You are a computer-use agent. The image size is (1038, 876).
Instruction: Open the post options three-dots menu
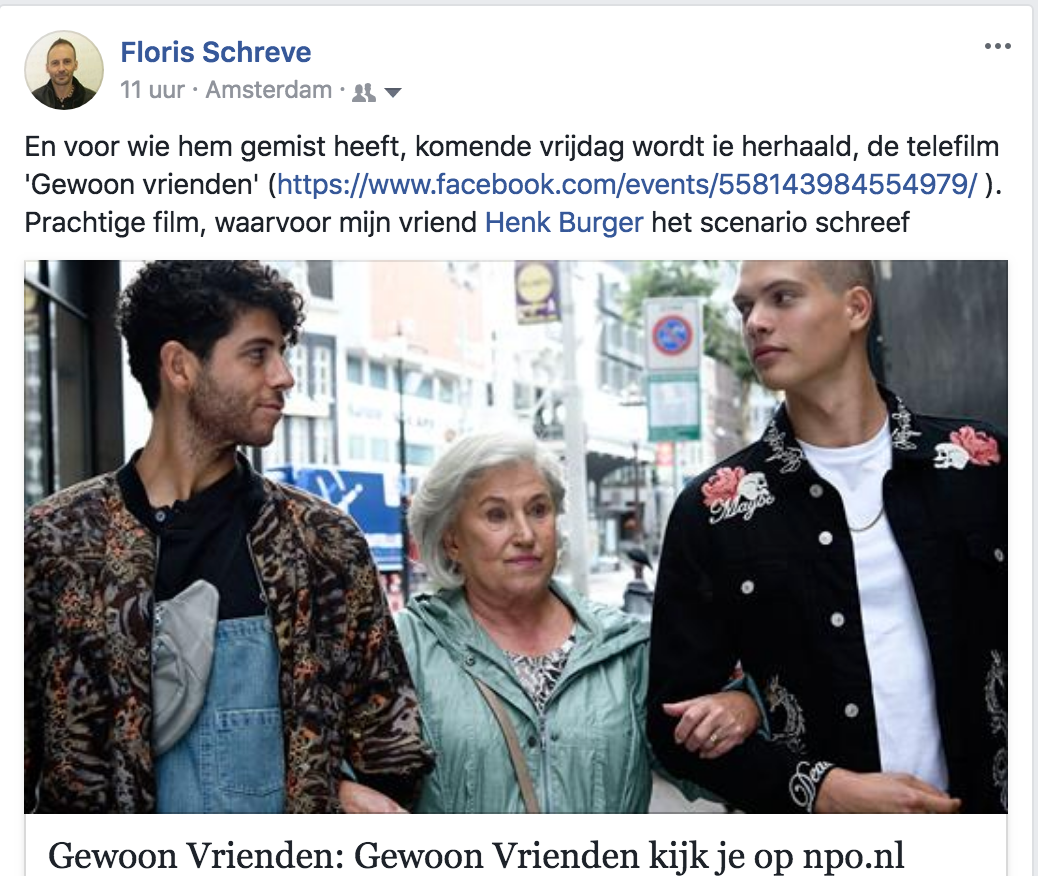coord(998,46)
